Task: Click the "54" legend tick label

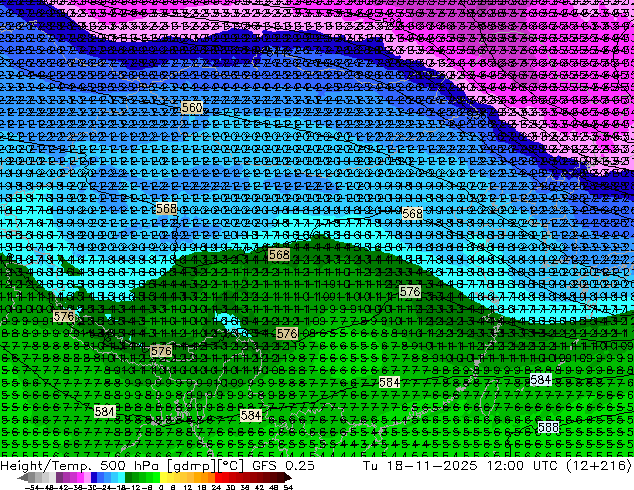Action: (288, 488)
